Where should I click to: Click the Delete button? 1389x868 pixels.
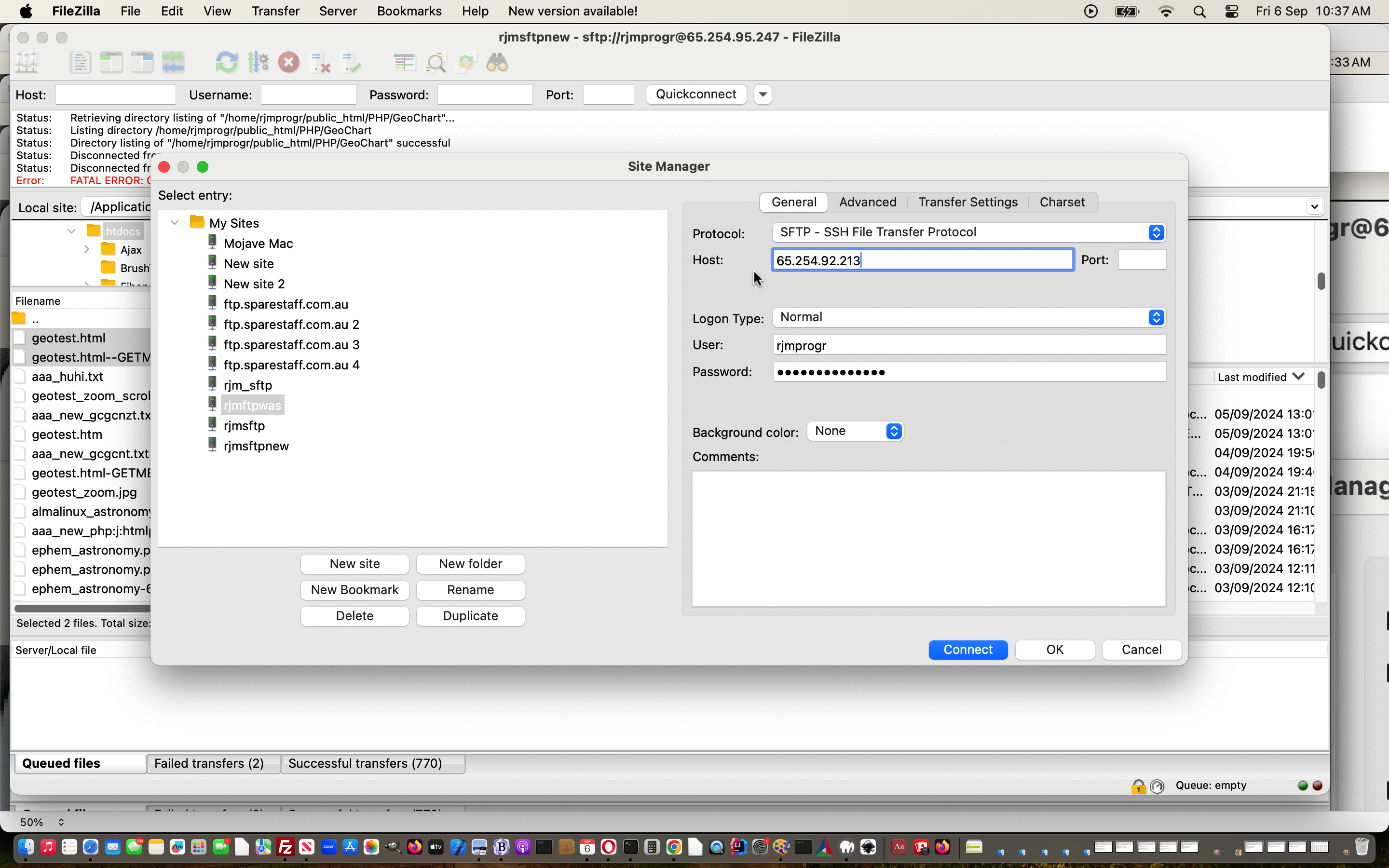[354, 616]
